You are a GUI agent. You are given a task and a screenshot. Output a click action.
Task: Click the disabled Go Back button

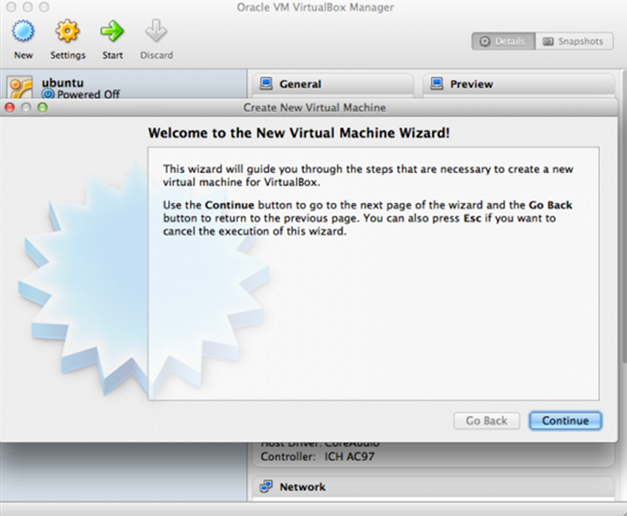[487, 421]
